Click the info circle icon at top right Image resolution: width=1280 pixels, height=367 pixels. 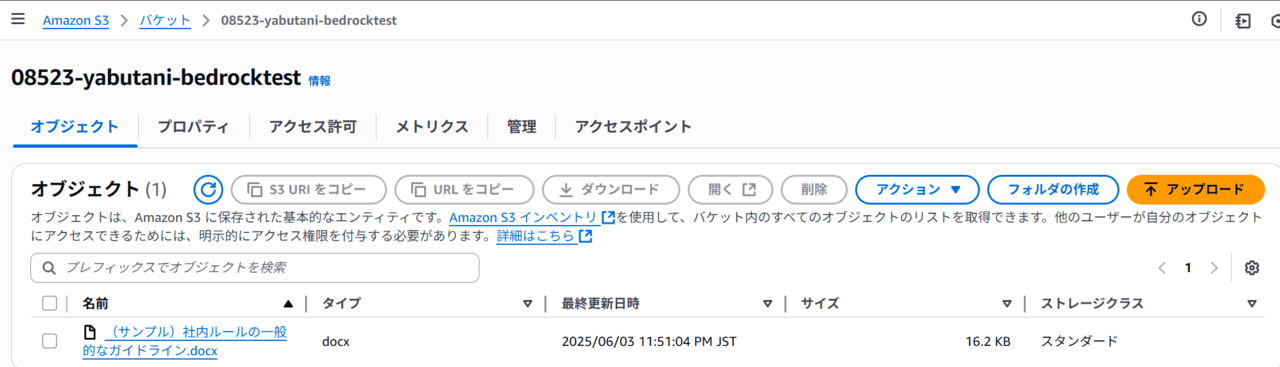coord(1199,19)
